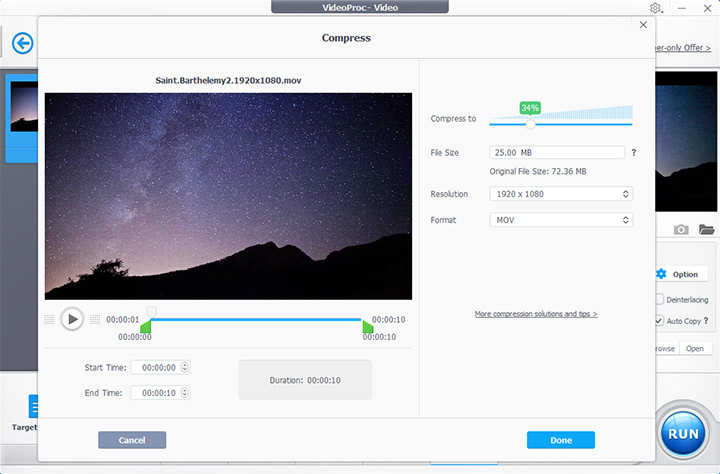720x474 pixels.
Task: Click the End Time field
Action: click(x=160, y=393)
